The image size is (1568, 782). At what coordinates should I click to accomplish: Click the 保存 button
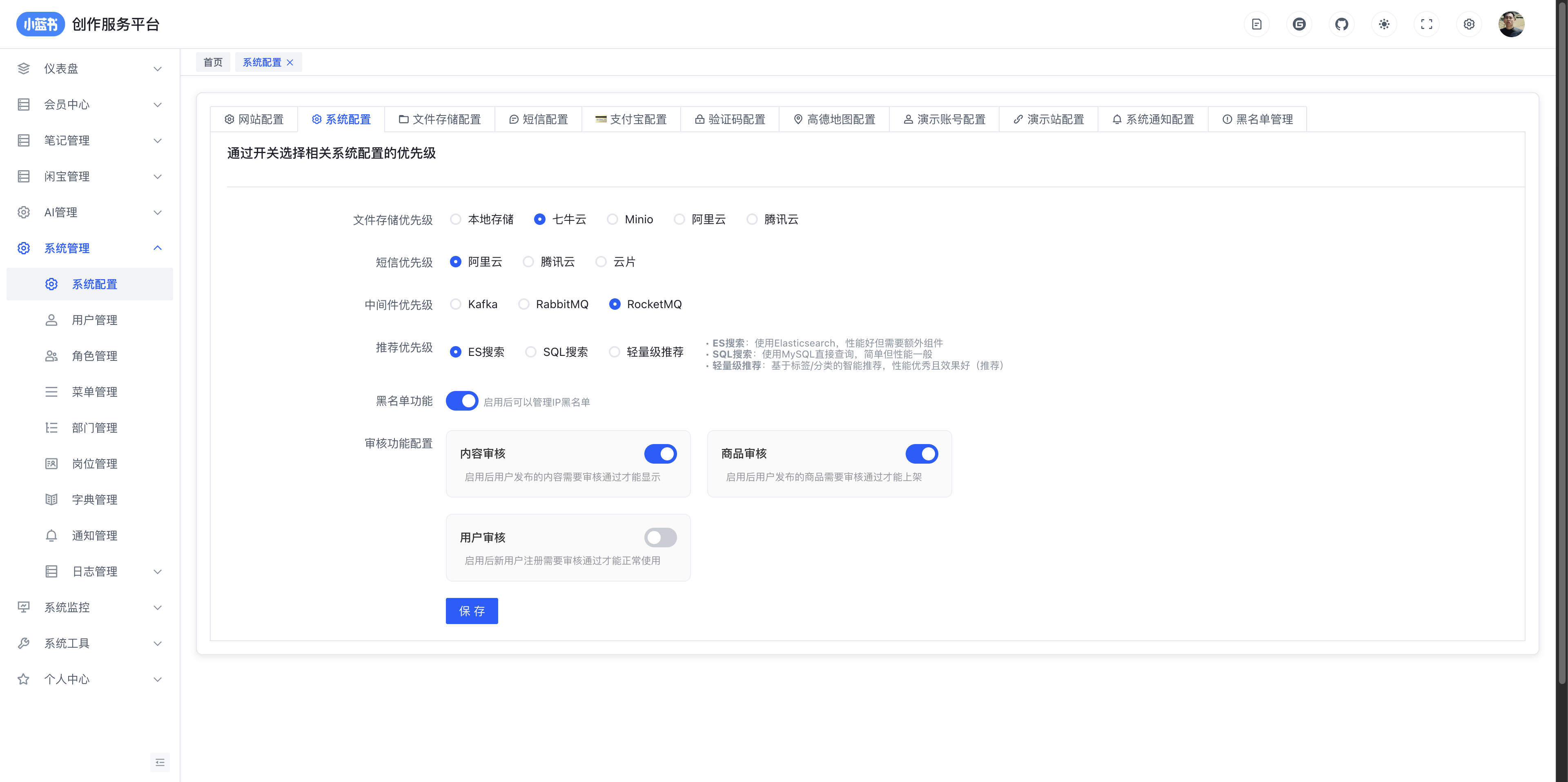[x=472, y=611]
